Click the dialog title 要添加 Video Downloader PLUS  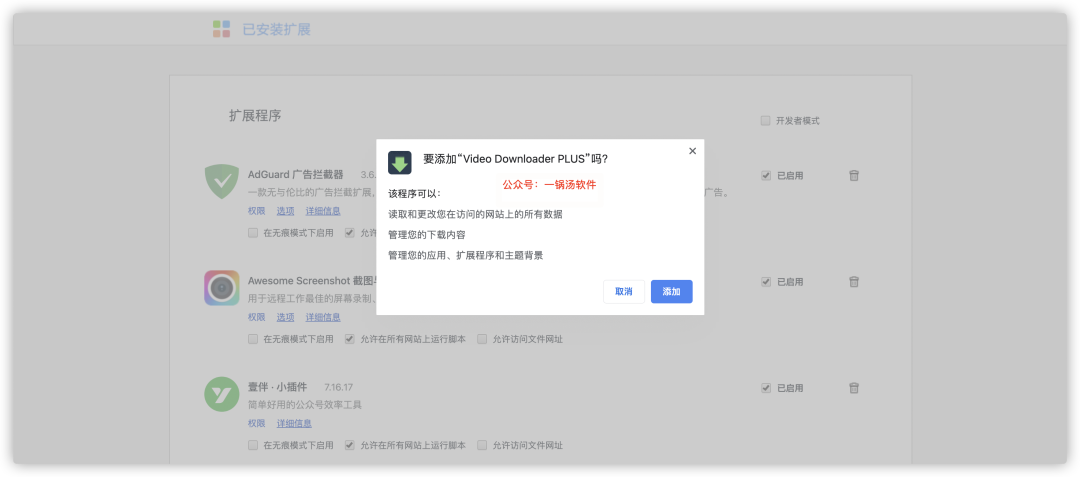(x=515, y=159)
